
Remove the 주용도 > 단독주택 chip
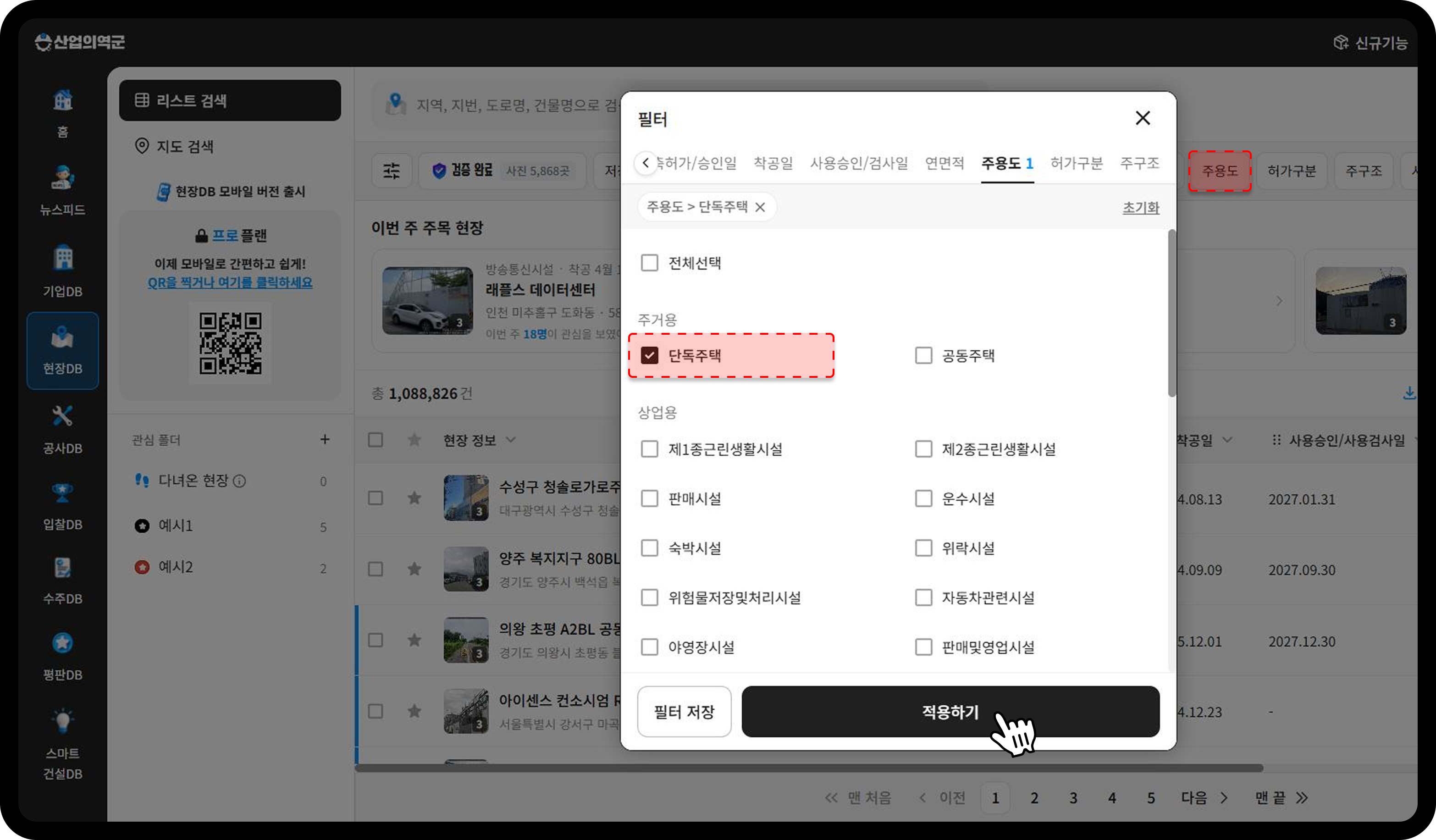760,207
